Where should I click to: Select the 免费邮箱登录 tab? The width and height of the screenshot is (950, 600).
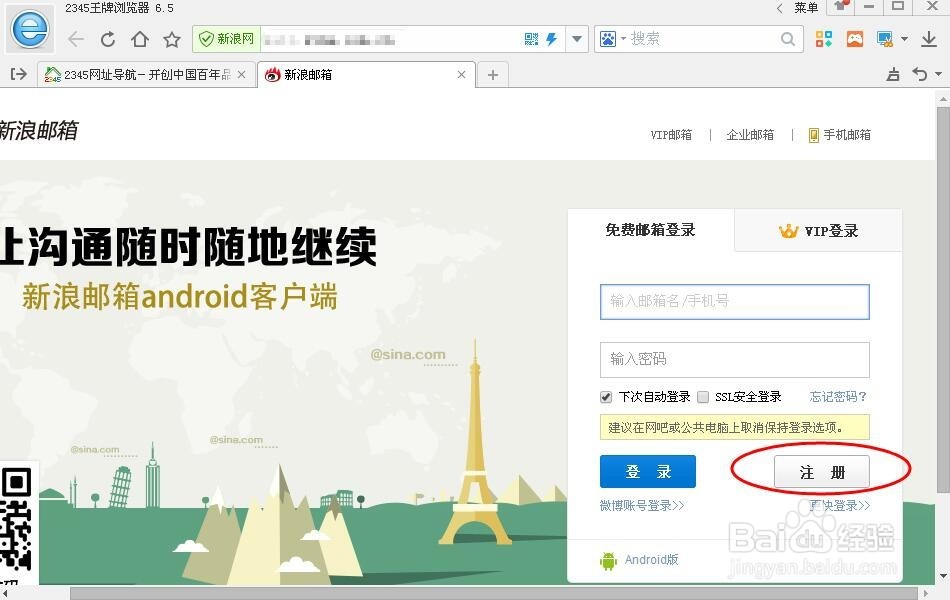651,230
